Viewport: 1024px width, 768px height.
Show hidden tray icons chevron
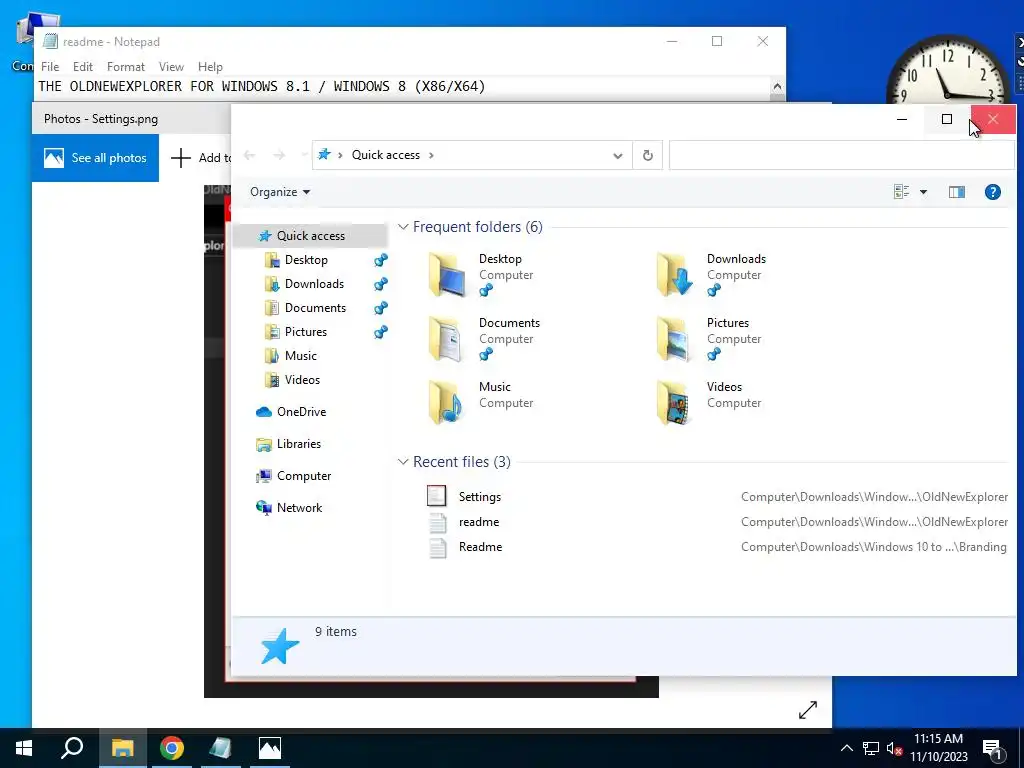pyautogui.click(x=846, y=749)
